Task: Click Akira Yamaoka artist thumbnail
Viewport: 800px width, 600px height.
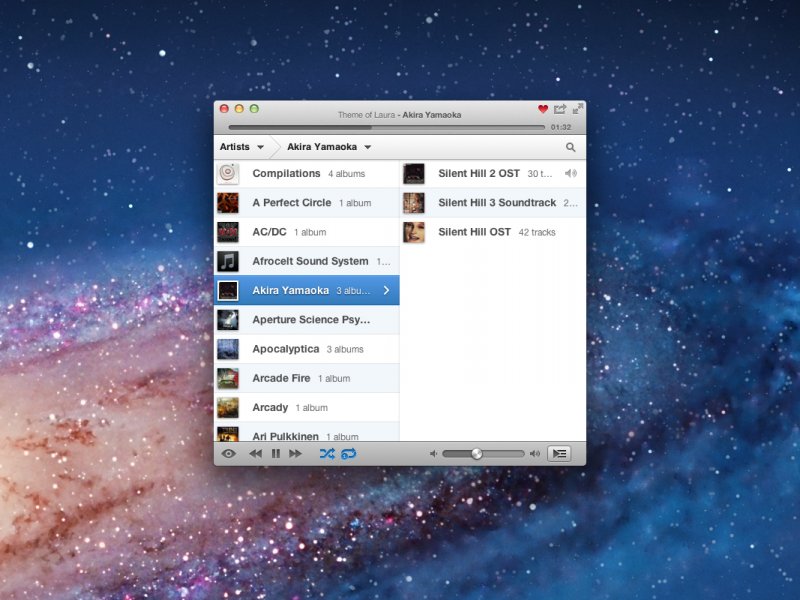Action: coord(228,290)
